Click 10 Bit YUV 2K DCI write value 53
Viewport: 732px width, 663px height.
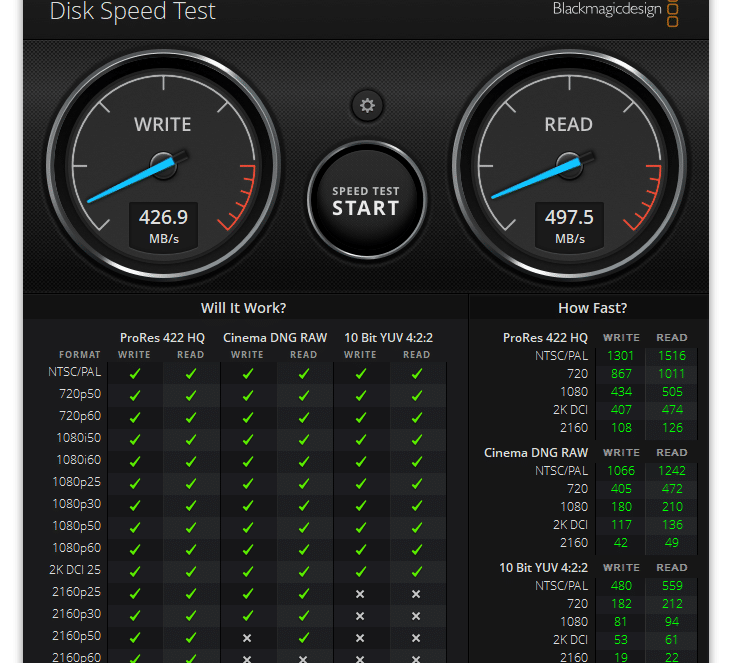[621, 640]
